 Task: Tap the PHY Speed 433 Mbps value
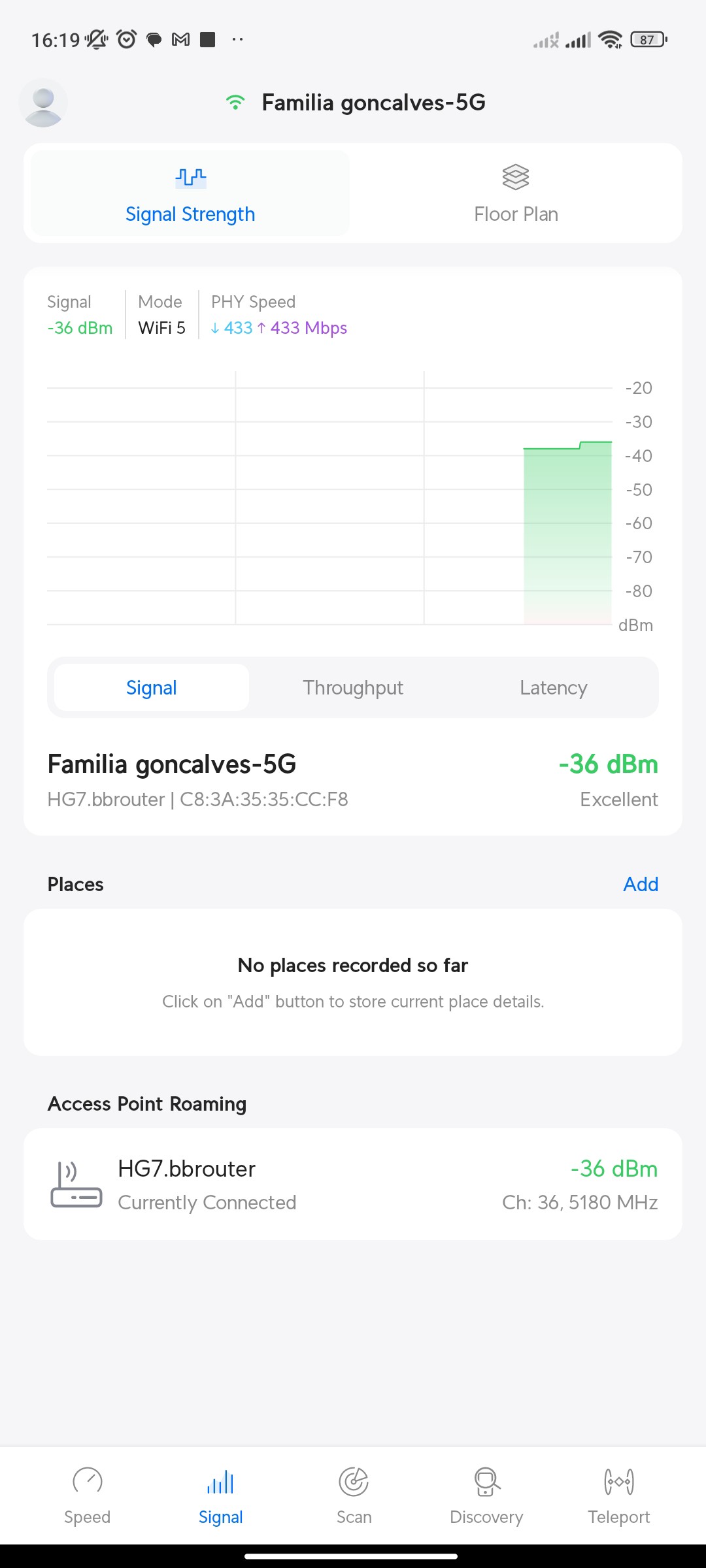pyautogui.click(x=279, y=328)
